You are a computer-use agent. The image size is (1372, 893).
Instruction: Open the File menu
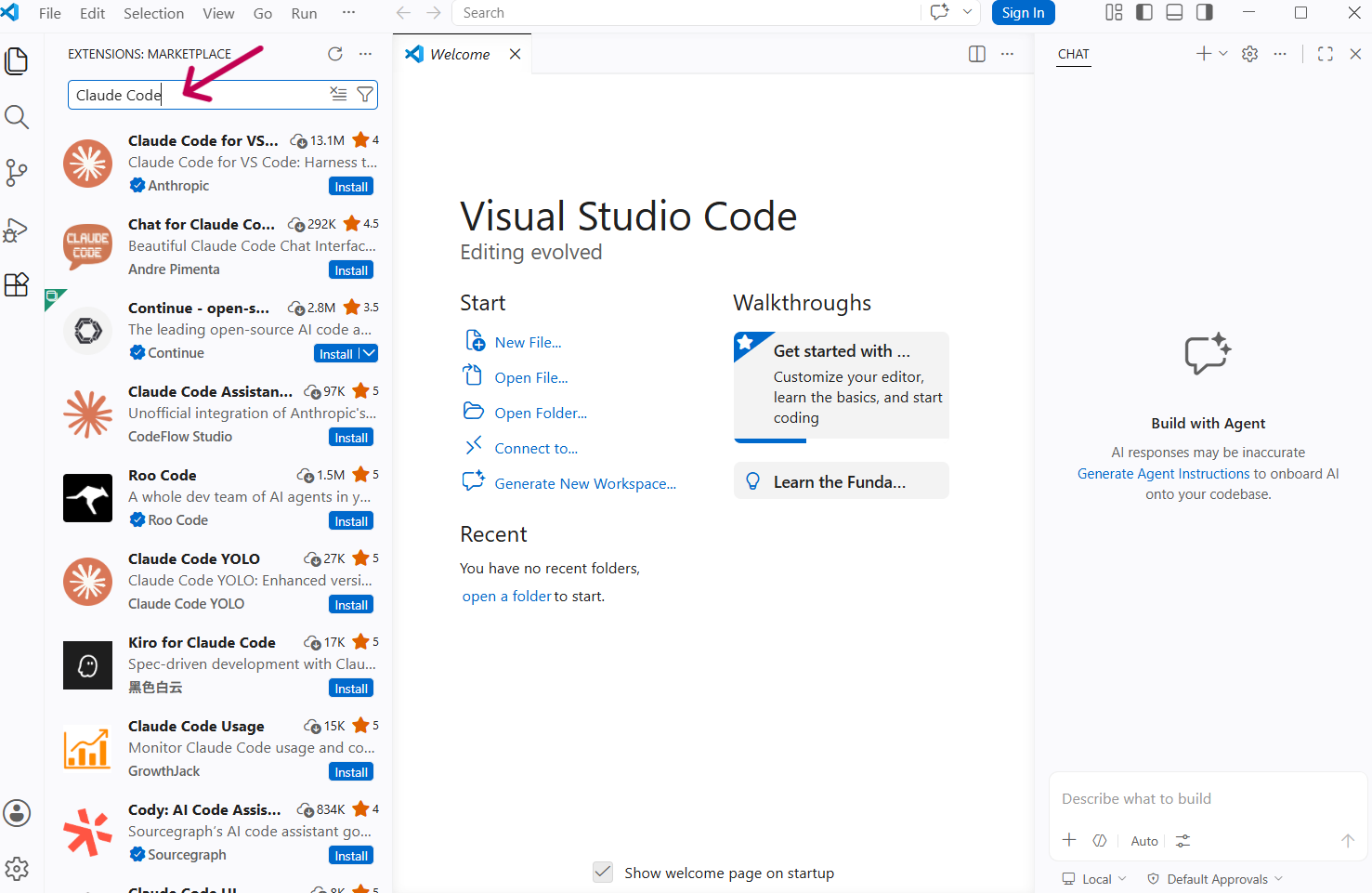click(x=50, y=13)
